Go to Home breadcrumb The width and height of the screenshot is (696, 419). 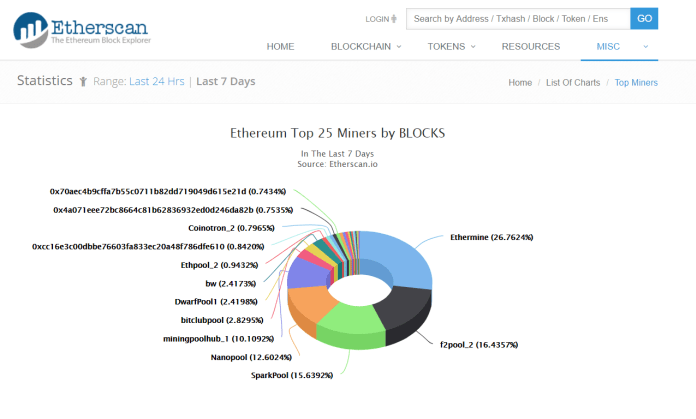coord(520,83)
